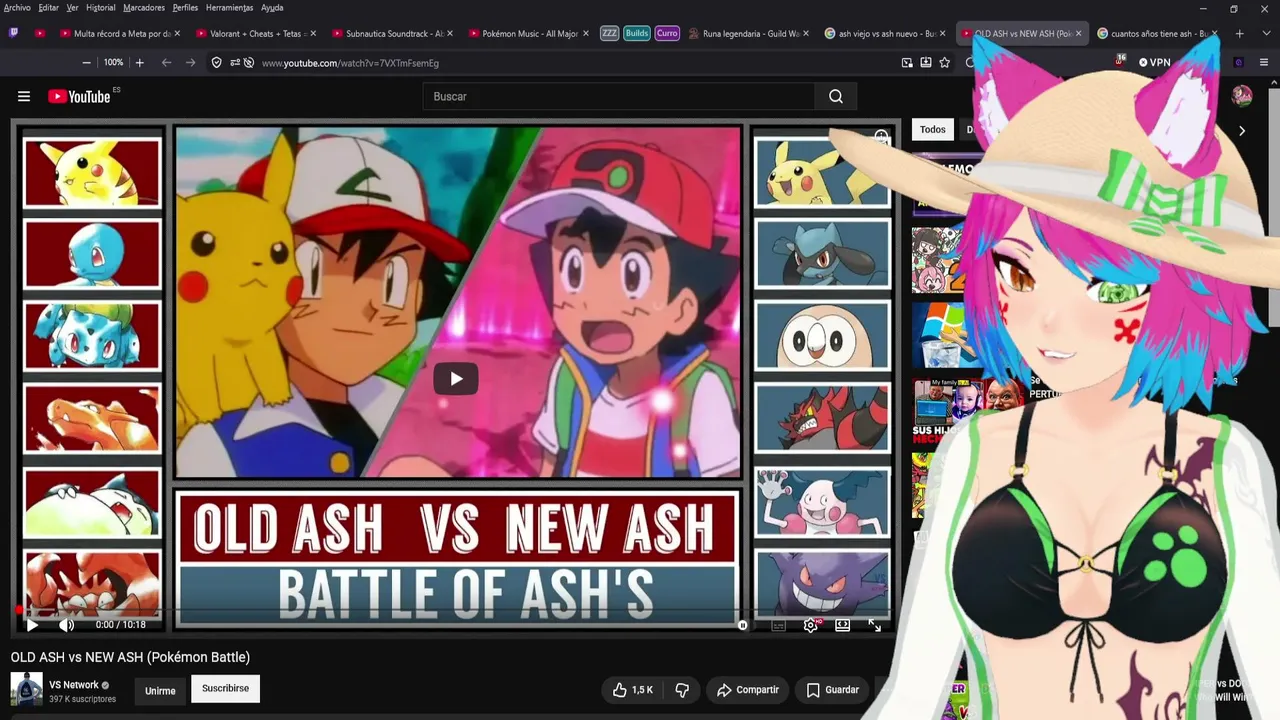Select the Todos filter chip
Image resolution: width=1280 pixels, height=720 pixels.
933,130
